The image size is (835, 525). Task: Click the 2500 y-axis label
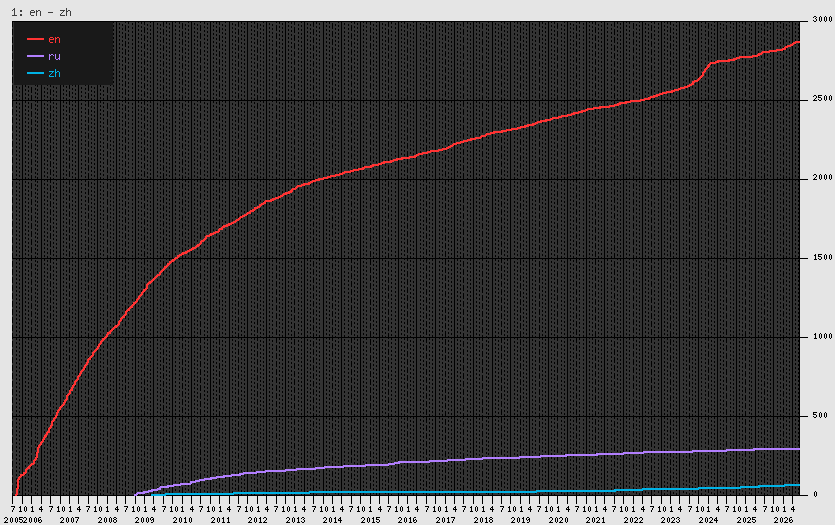click(823, 99)
